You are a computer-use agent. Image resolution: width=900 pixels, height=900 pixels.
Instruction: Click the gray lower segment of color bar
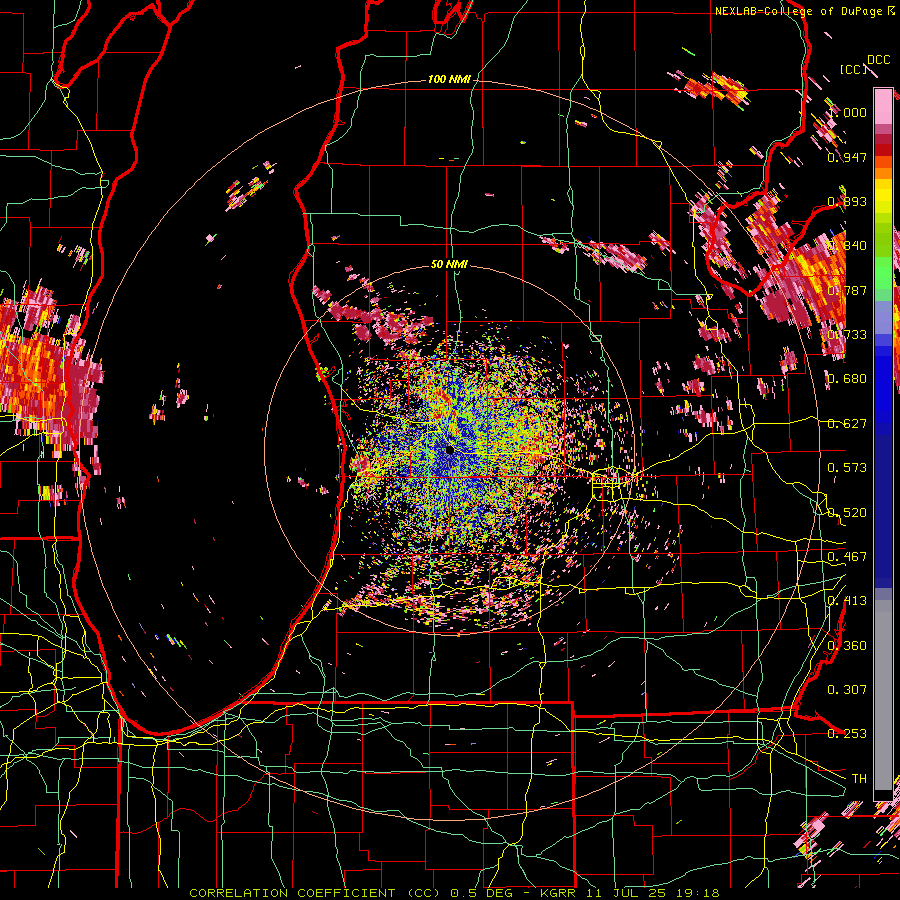click(x=883, y=695)
